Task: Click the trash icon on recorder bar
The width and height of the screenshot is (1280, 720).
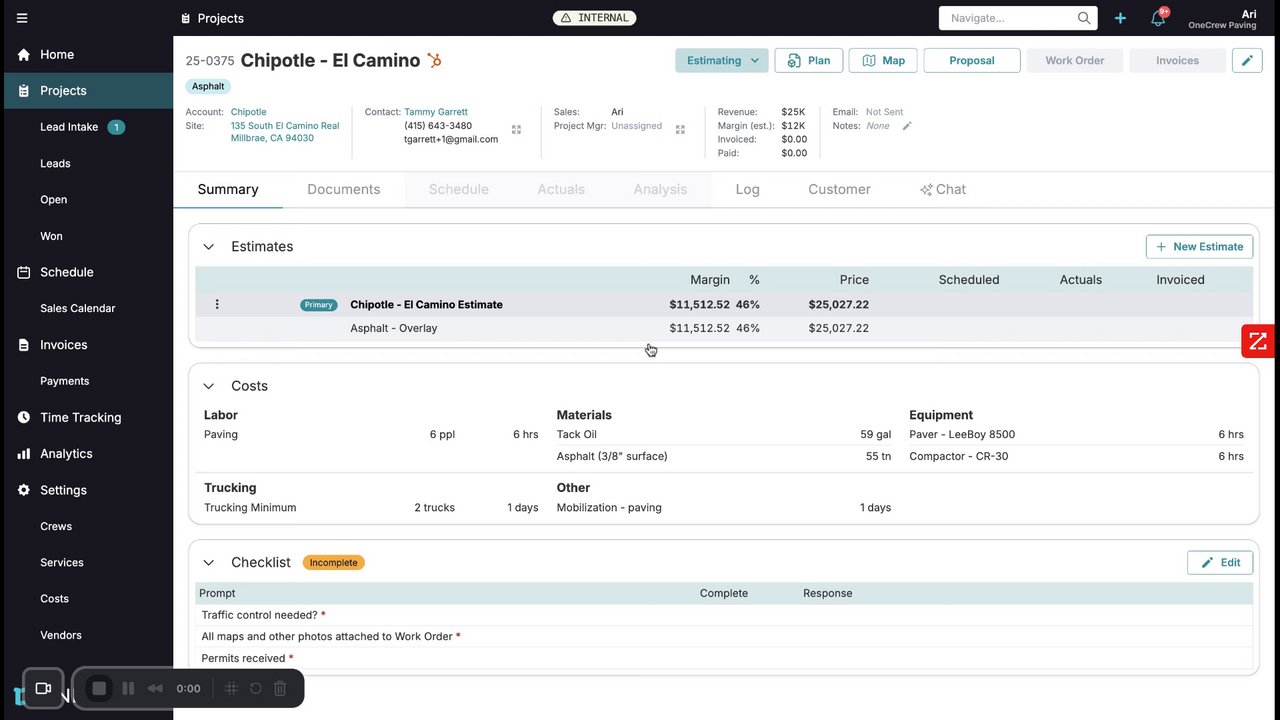Action: pyautogui.click(x=280, y=688)
